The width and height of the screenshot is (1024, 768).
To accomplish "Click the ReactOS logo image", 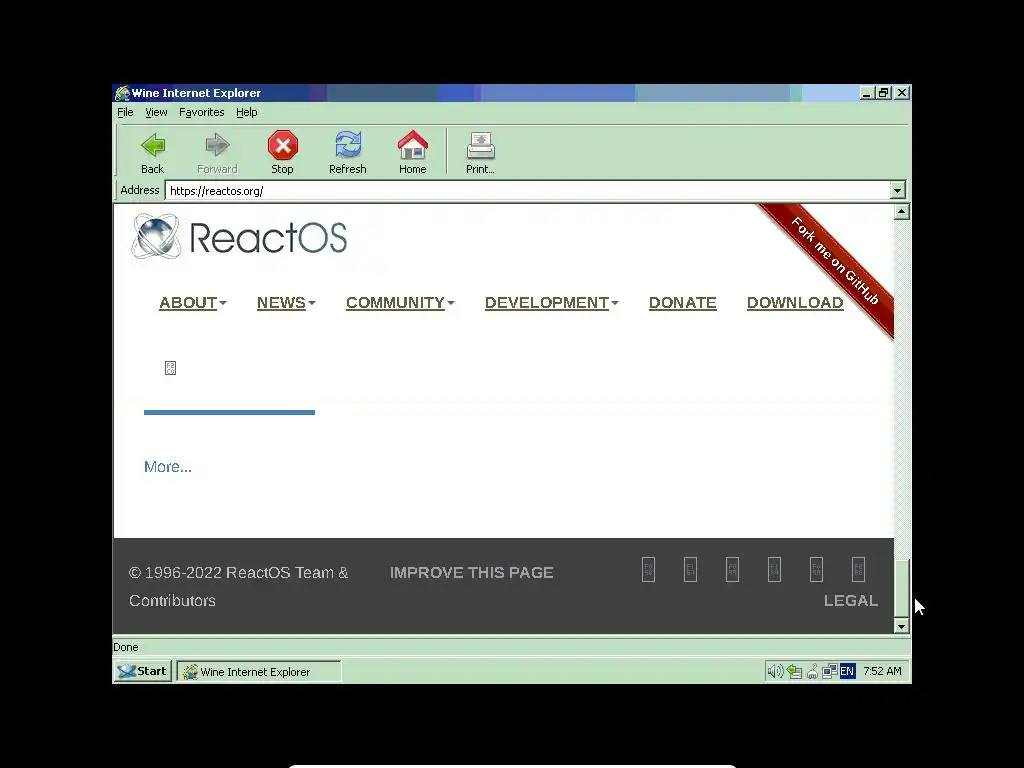I will 239,236.
